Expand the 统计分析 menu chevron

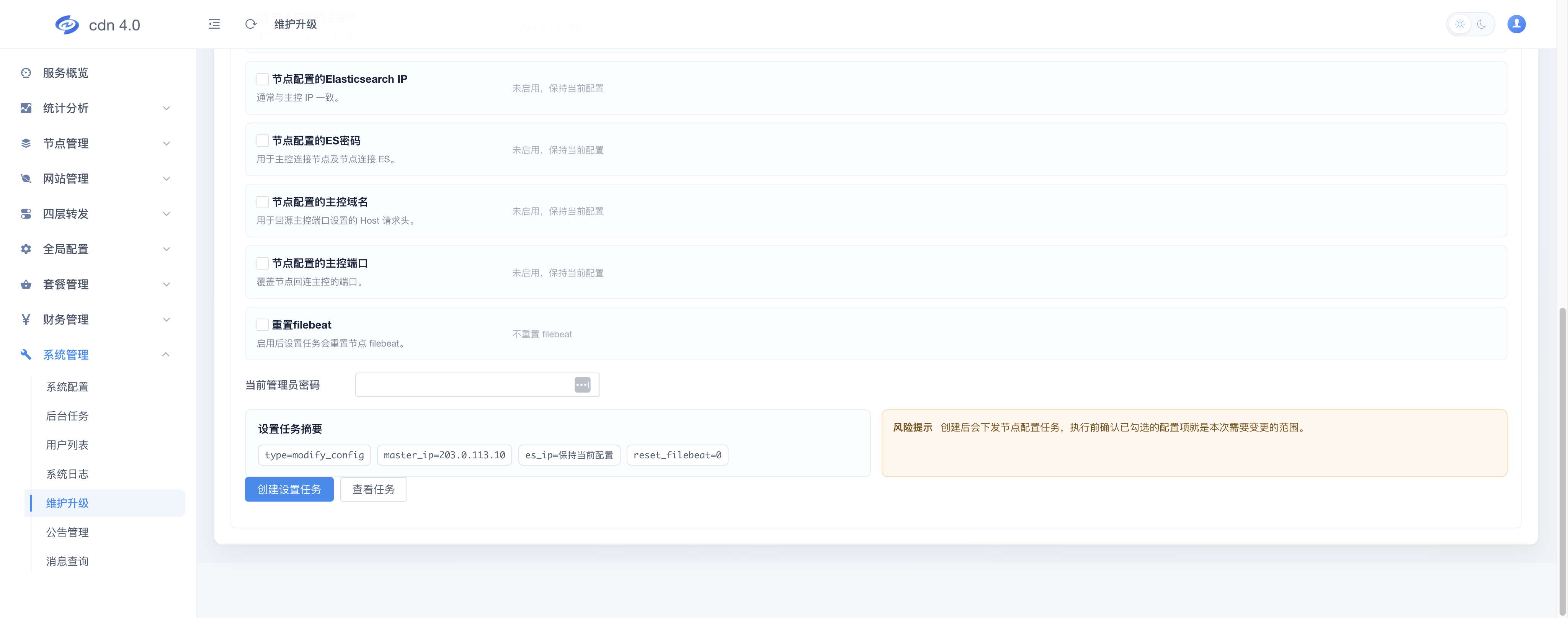(166, 108)
